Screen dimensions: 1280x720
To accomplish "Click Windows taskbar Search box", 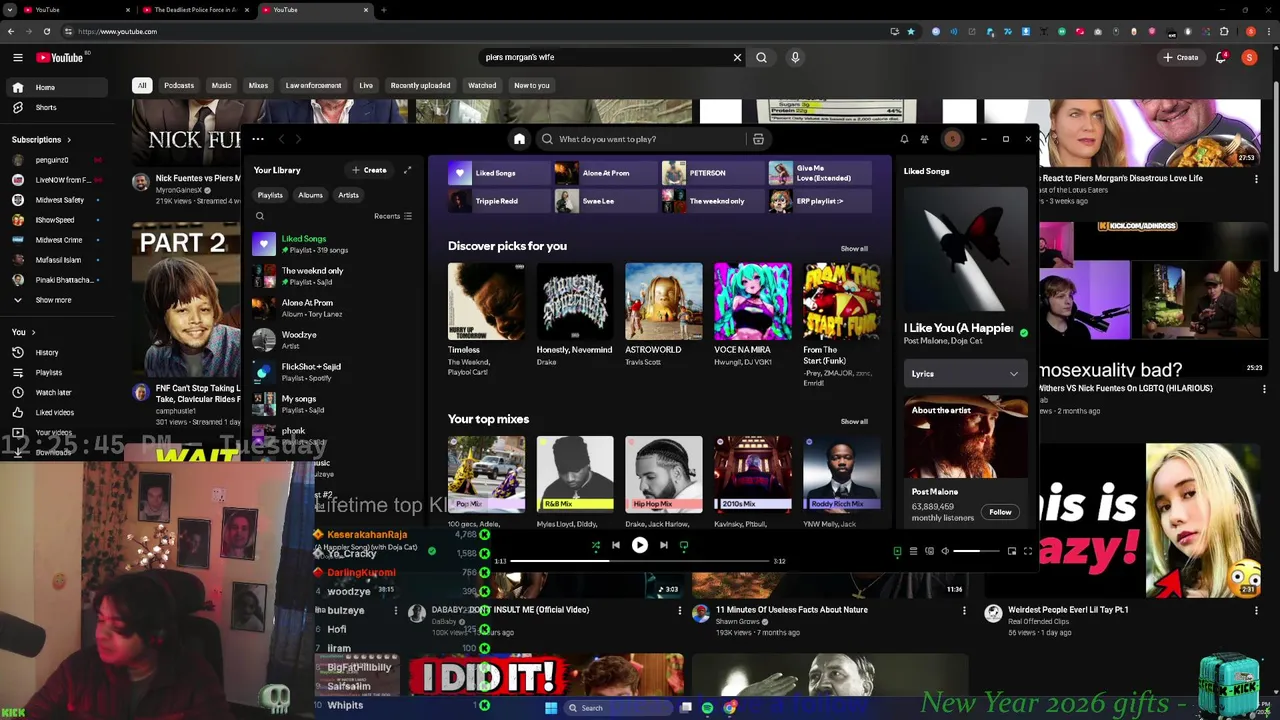I will (x=618, y=708).
